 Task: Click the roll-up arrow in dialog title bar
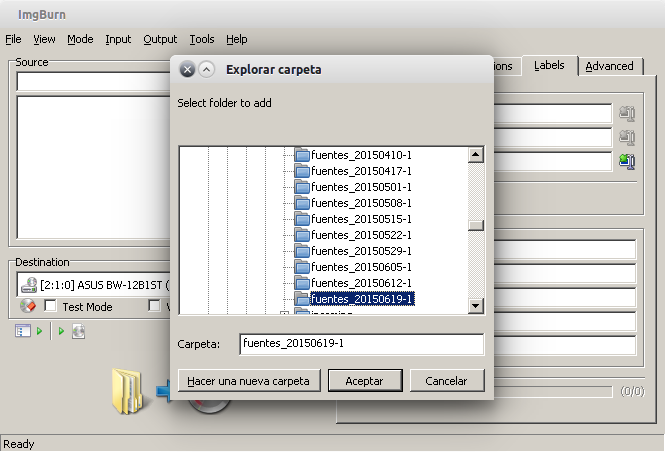207,69
